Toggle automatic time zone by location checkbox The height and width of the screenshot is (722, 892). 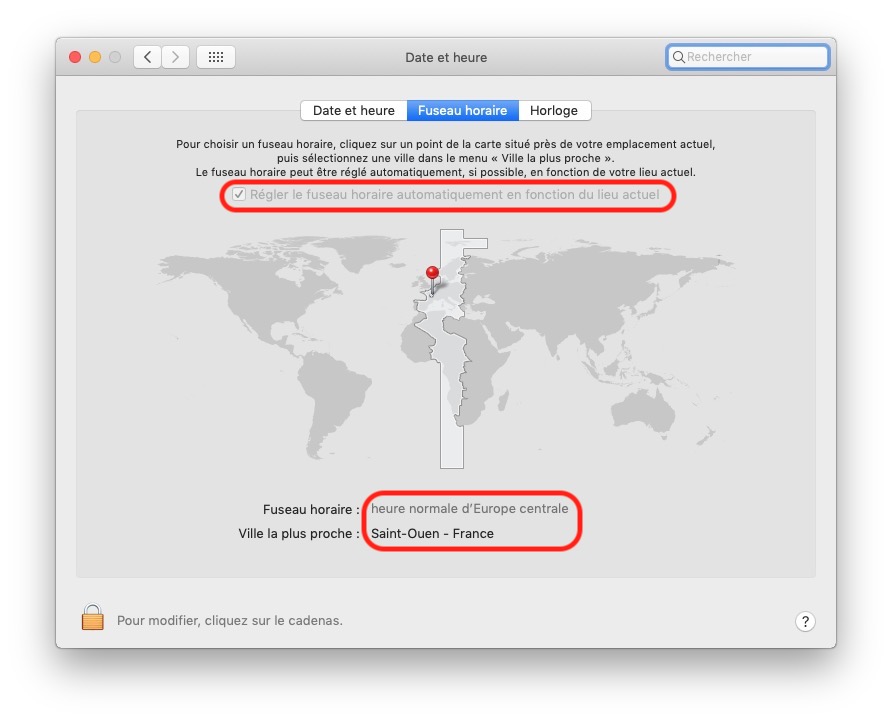tap(239, 195)
